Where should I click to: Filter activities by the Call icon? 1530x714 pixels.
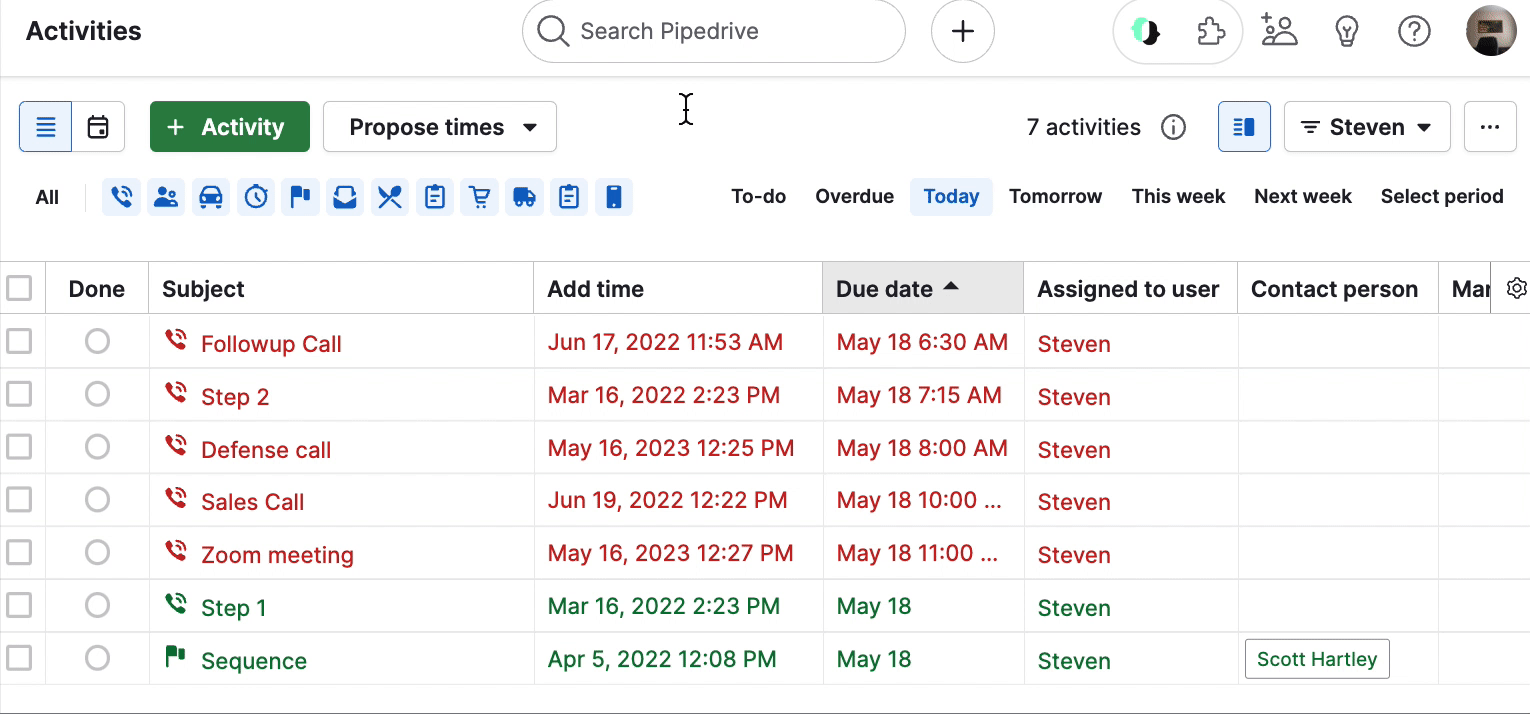121,197
